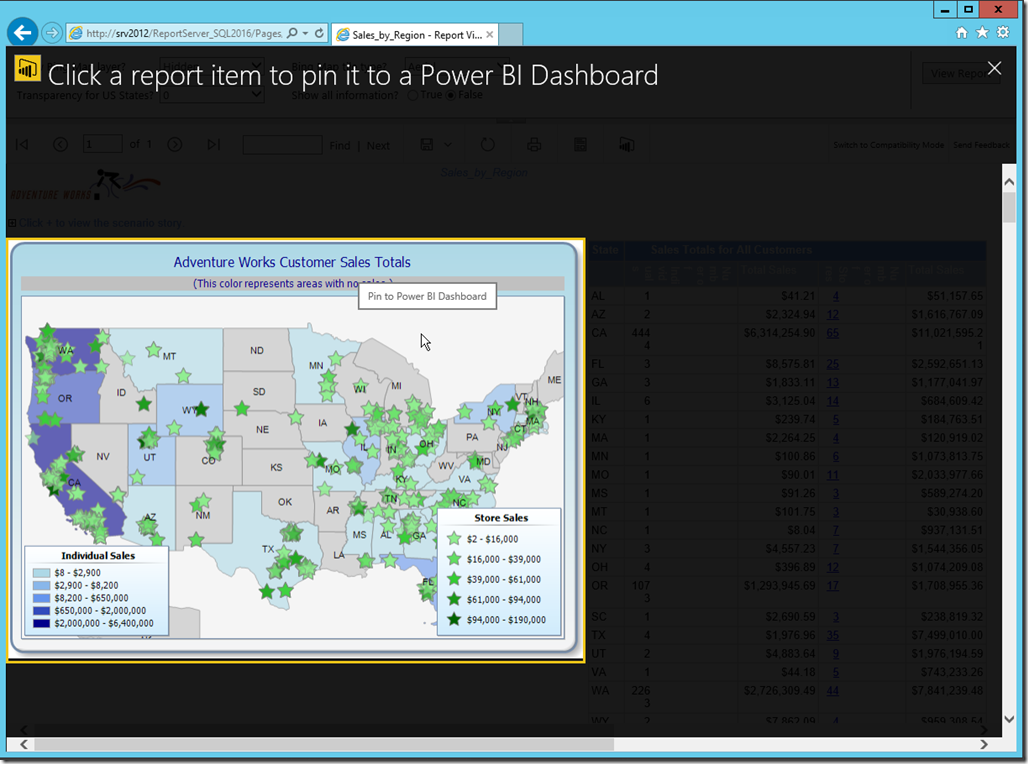Click the Find text input box
The image size is (1028, 764).
click(283, 144)
